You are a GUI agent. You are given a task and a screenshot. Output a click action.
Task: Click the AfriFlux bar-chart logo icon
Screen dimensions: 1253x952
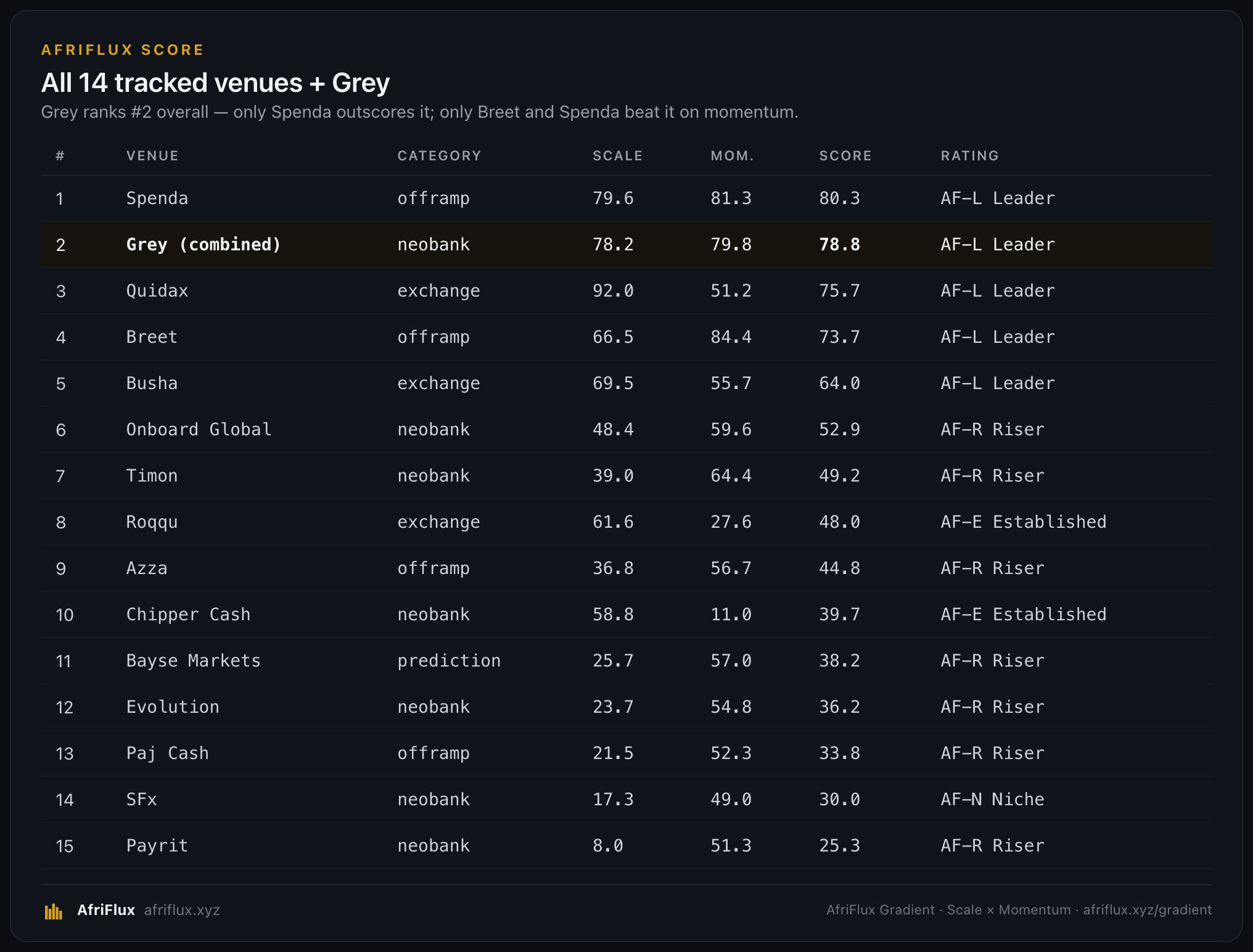[x=54, y=911]
